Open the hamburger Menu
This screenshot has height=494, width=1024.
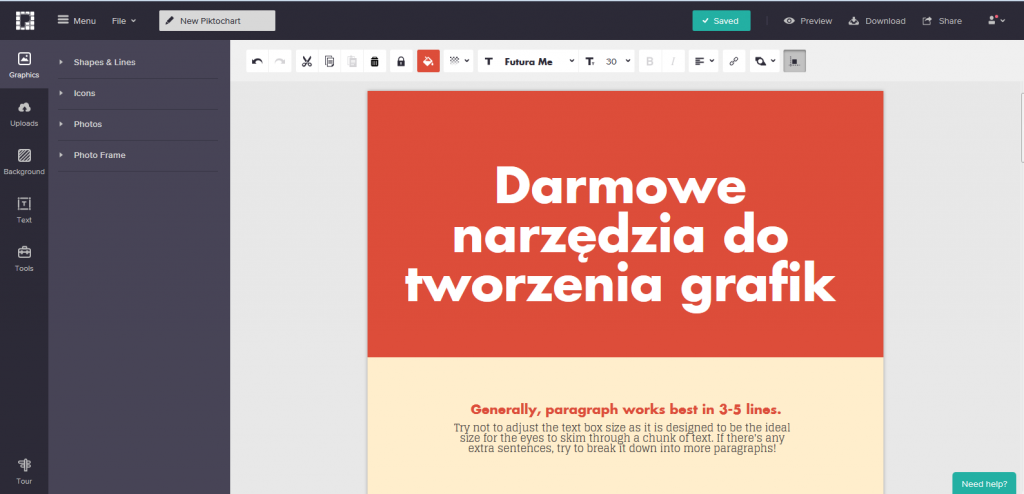76,20
